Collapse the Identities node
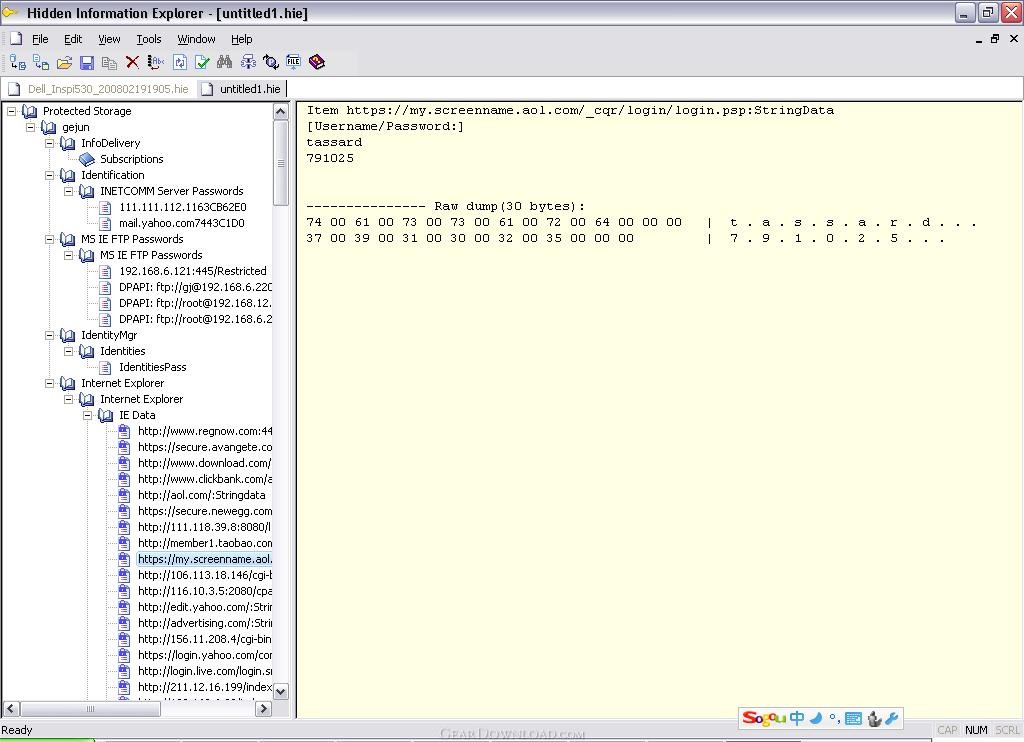 [x=68, y=351]
